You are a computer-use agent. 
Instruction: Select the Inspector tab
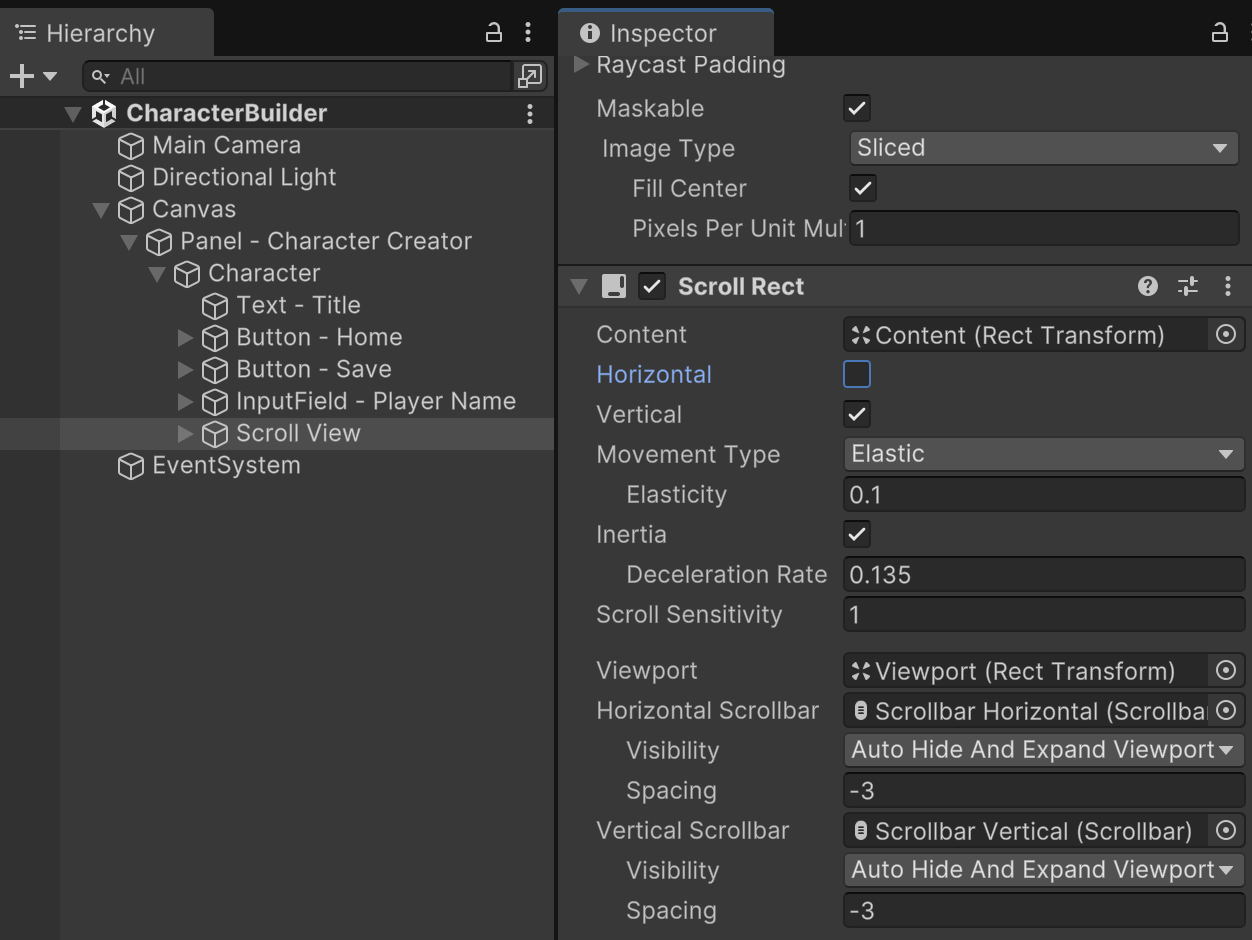tap(662, 33)
